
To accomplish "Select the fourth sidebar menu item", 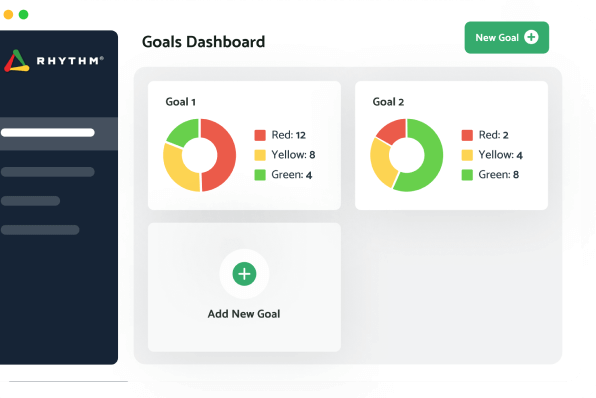I will pos(40,230).
